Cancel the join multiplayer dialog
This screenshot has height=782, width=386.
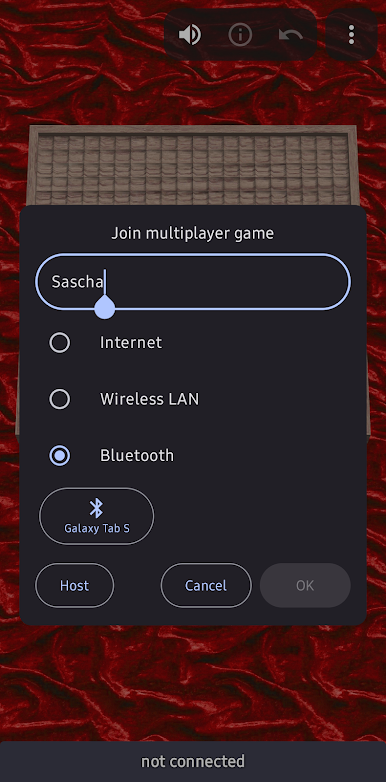click(x=206, y=586)
